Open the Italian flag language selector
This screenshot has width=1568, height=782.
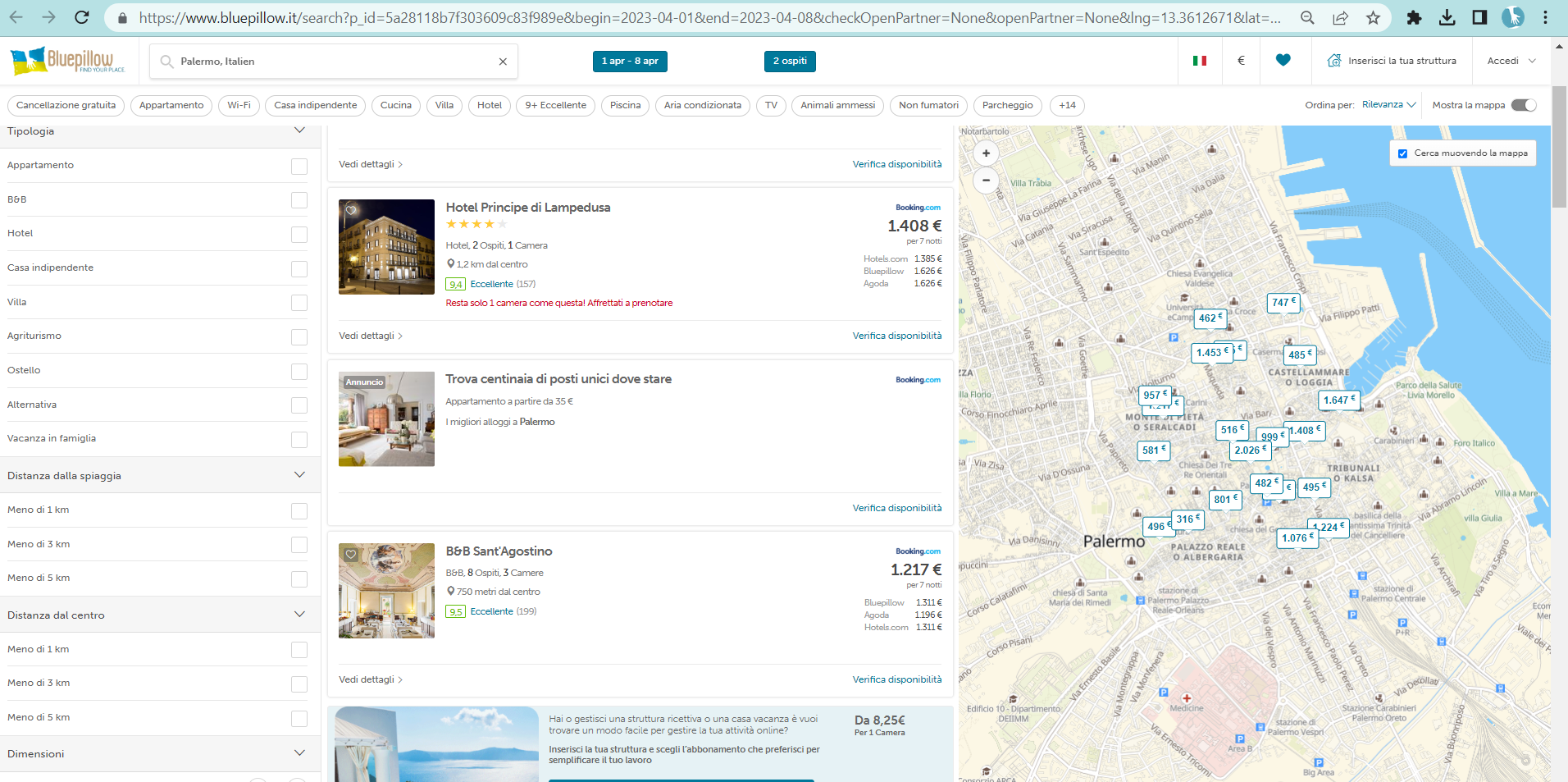tap(1200, 60)
